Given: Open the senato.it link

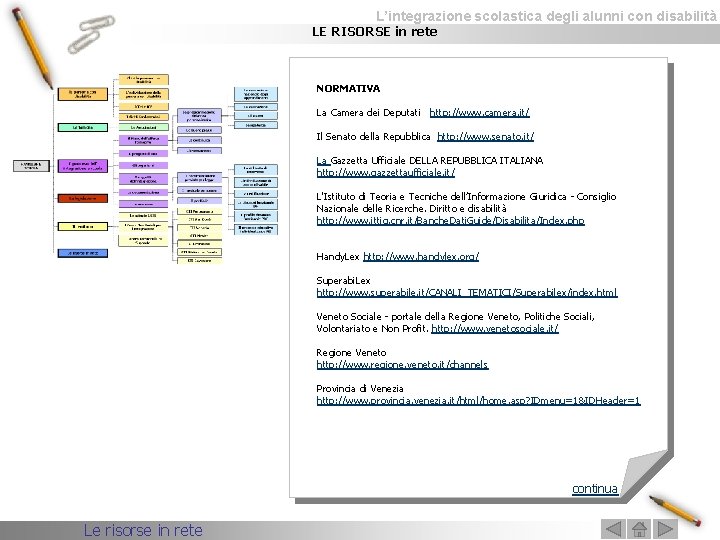Looking at the screenshot, I should point(485,136).
